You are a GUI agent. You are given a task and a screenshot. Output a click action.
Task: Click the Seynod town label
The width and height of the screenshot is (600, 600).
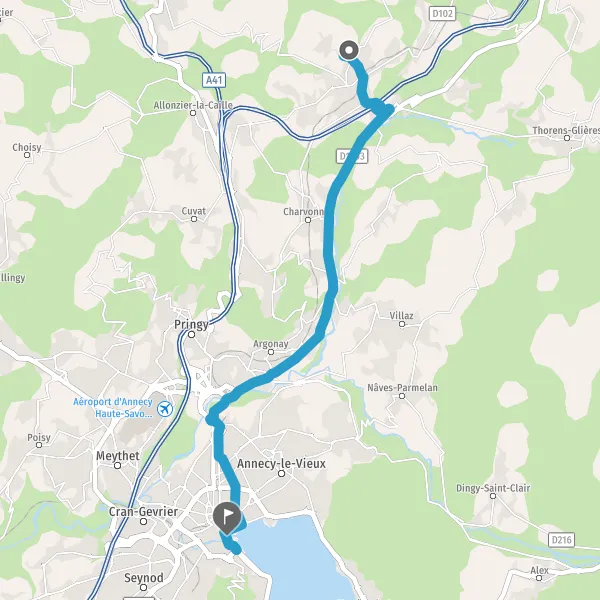coord(143,578)
